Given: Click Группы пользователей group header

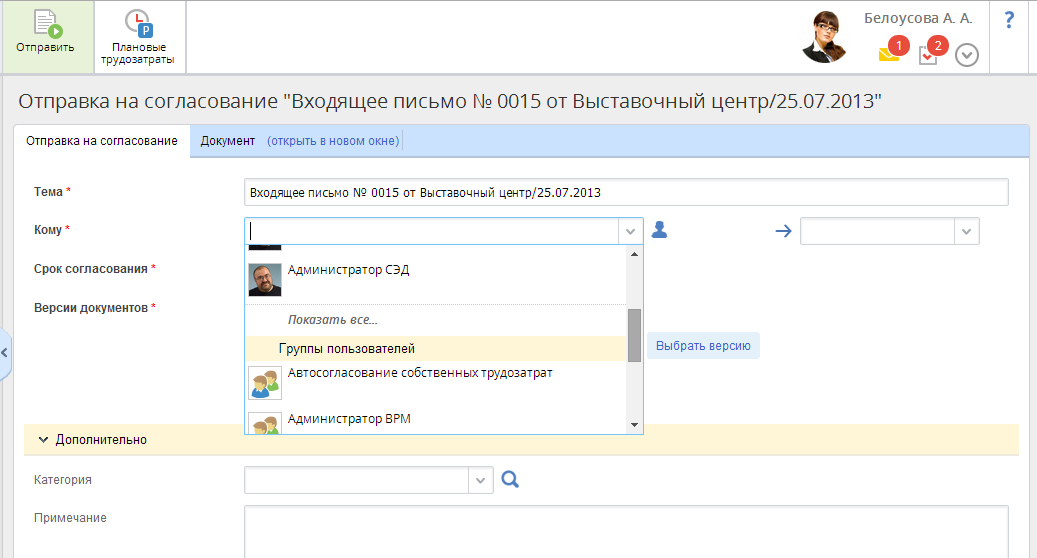Looking at the screenshot, I should point(435,348).
